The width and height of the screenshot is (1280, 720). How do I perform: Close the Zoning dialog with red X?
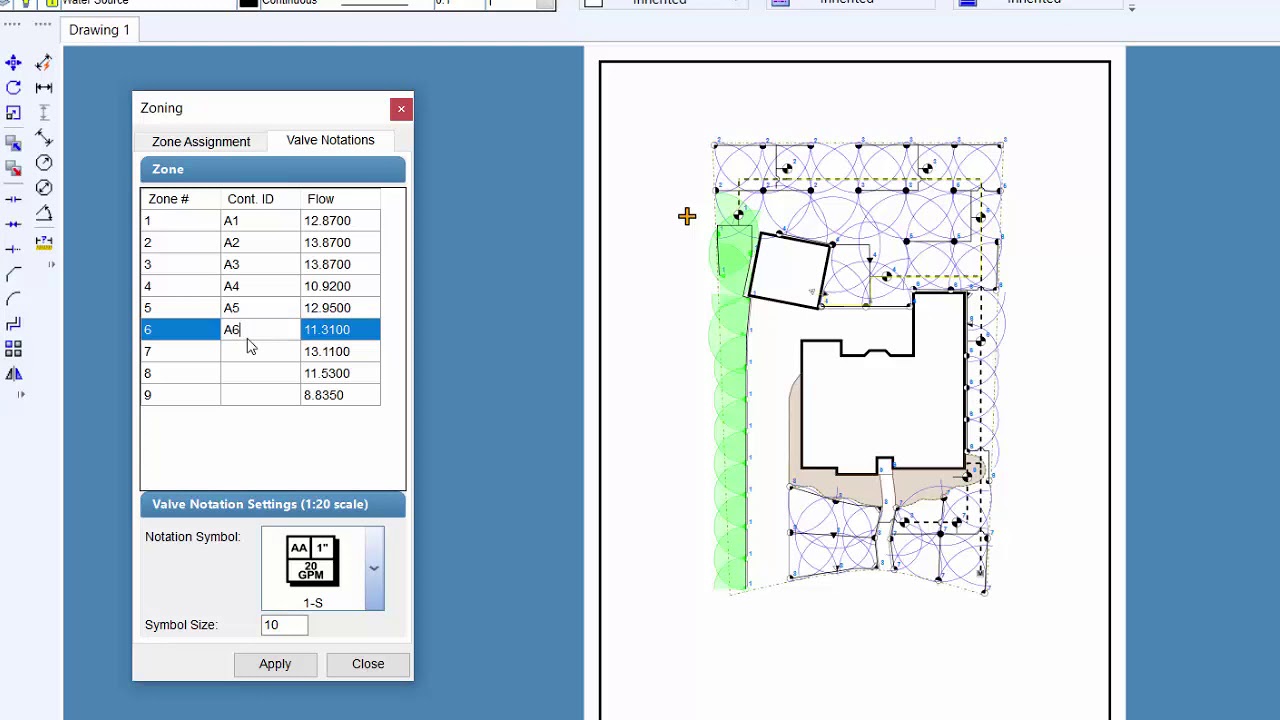point(401,108)
